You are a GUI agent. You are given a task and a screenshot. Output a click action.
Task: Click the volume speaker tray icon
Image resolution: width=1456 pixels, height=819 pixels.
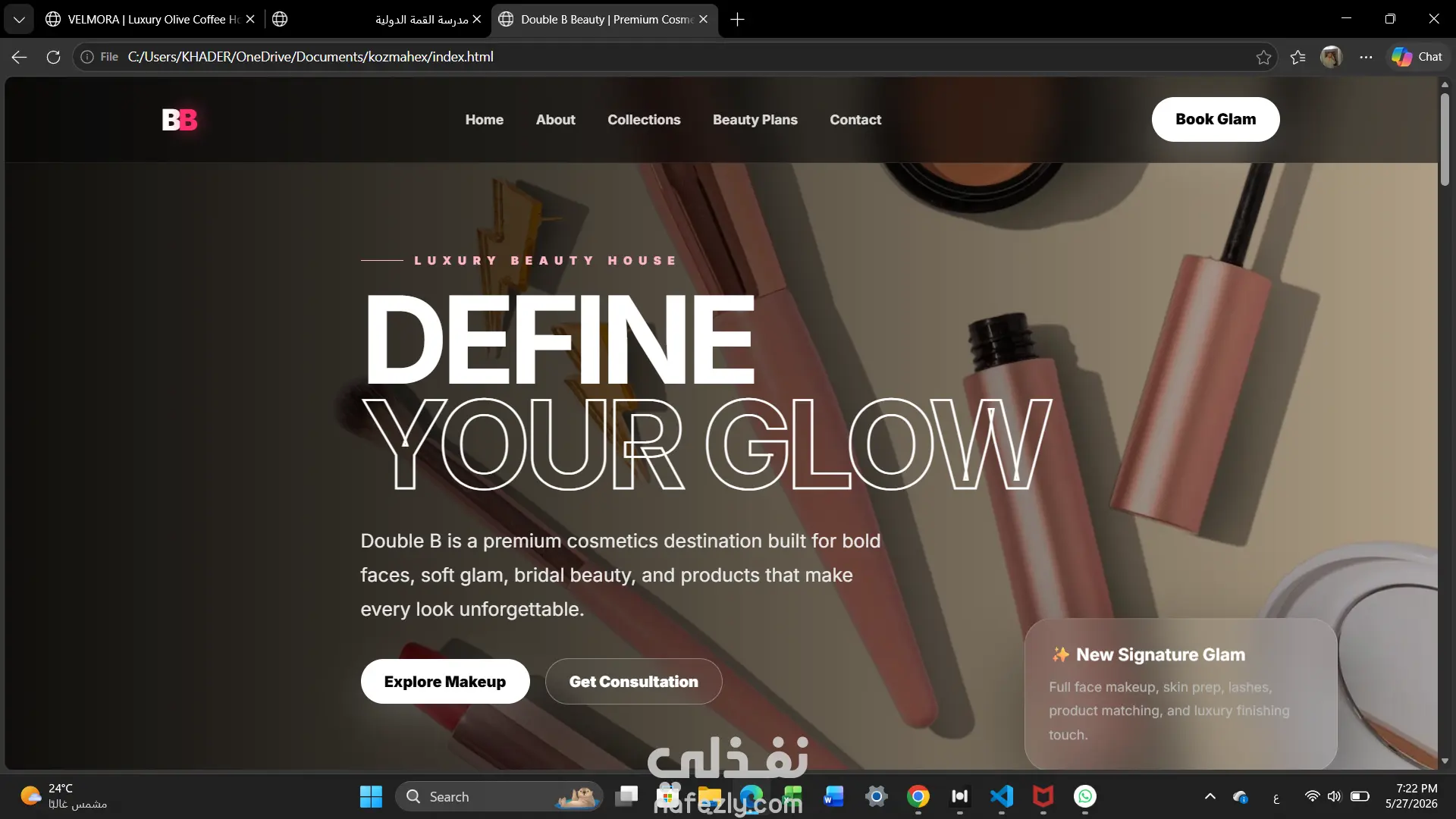(1334, 796)
